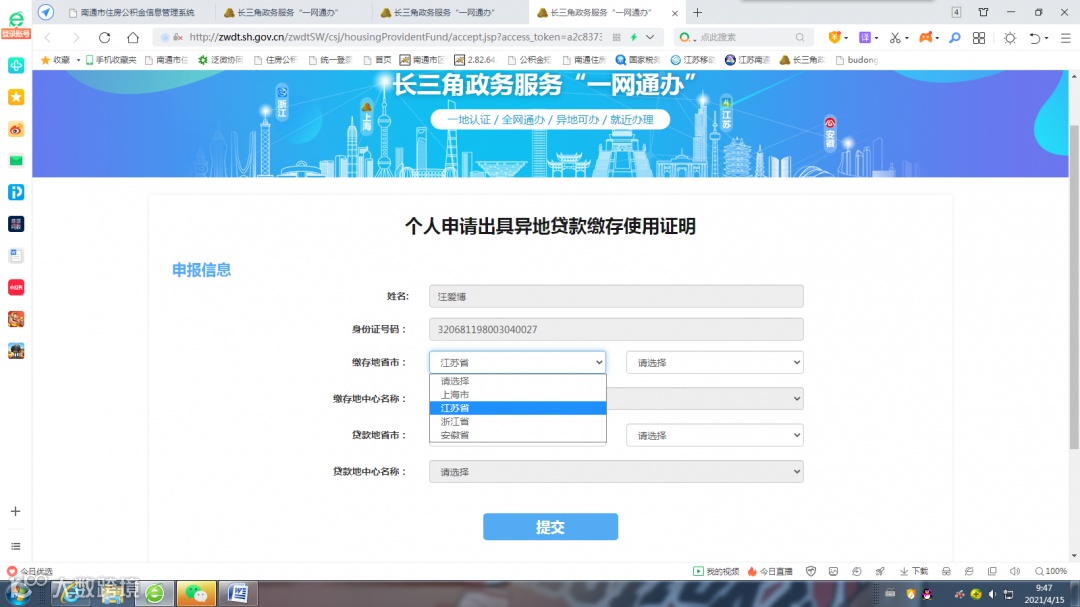The height and width of the screenshot is (607, 1080).
Task: Open the 贷款地省市 city dropdown
Action: click(x=714, y=435)
